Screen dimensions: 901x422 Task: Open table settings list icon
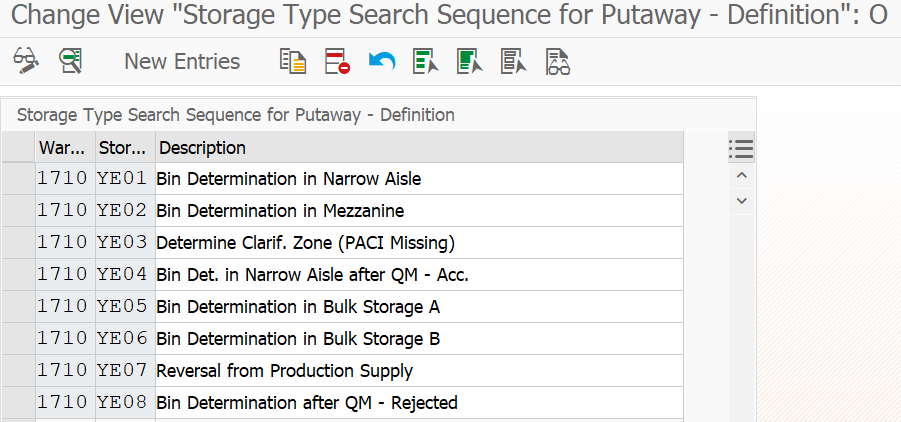click(x=741, y=149)
